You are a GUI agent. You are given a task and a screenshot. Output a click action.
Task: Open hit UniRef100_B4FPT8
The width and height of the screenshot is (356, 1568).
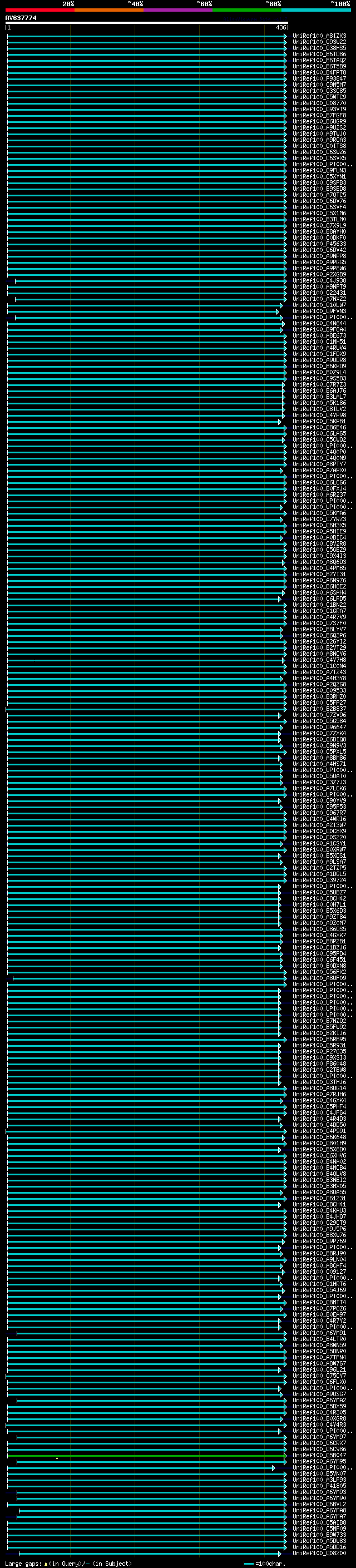pos(319,72)
